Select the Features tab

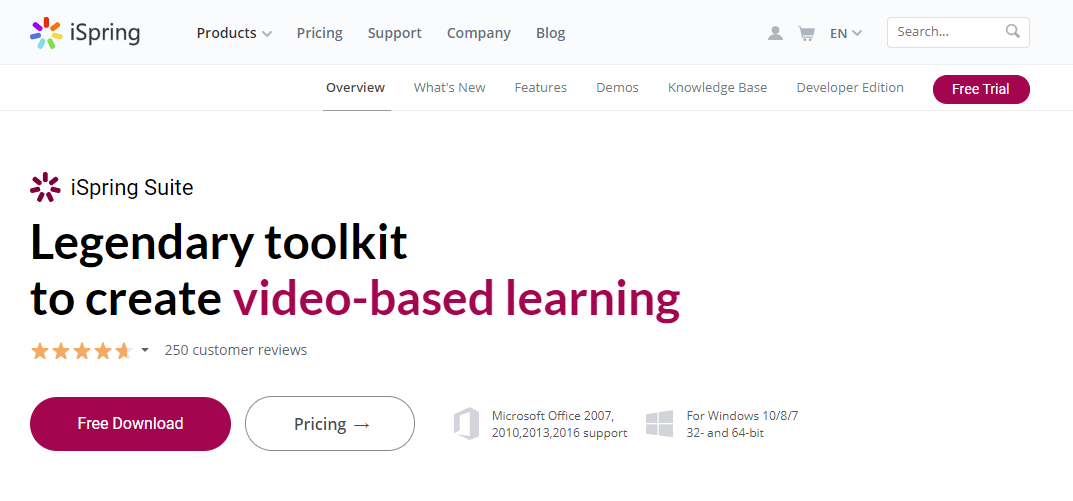click(541, 88)
